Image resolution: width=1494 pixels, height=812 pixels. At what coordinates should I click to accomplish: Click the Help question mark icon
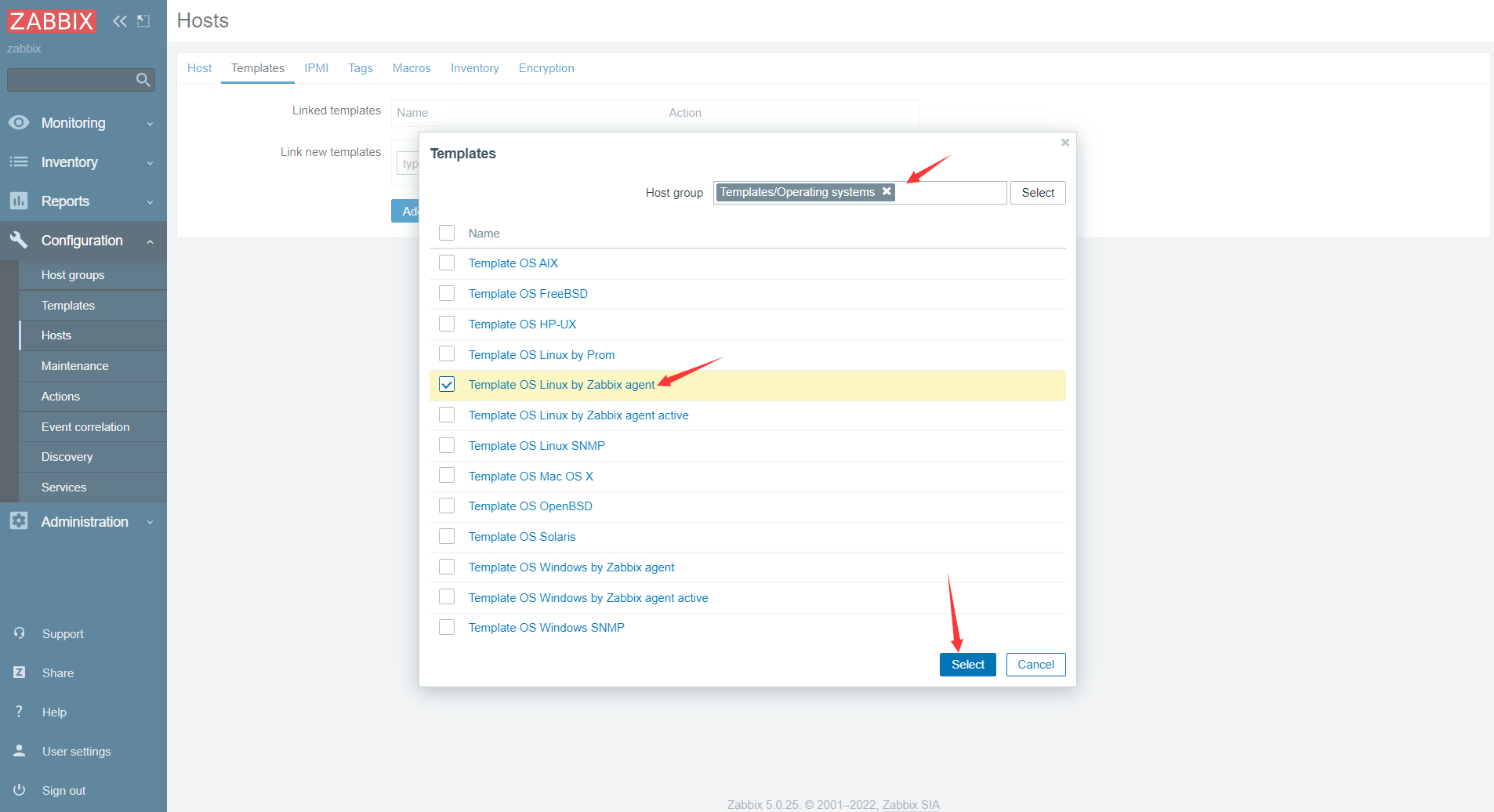point(20,712)
